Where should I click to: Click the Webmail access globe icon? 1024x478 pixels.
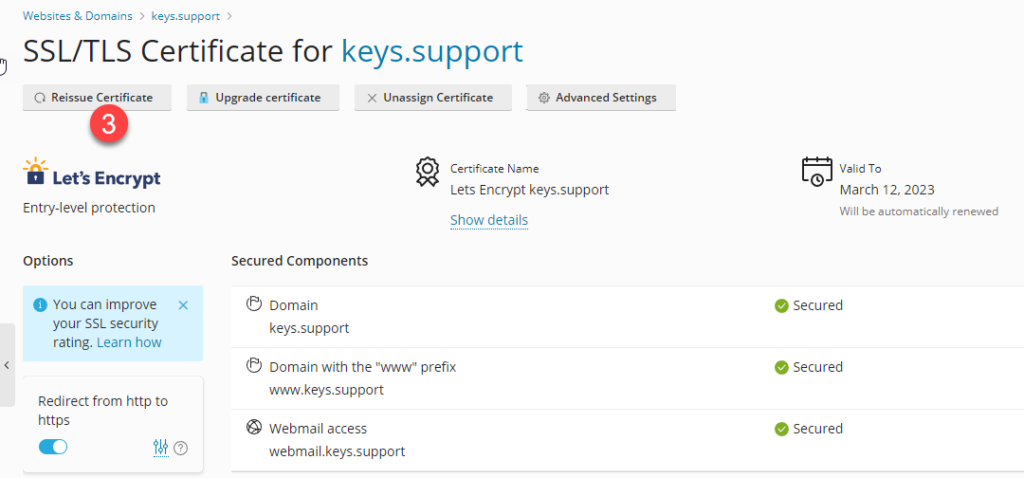pyautogui.click(x=254, y=427)
